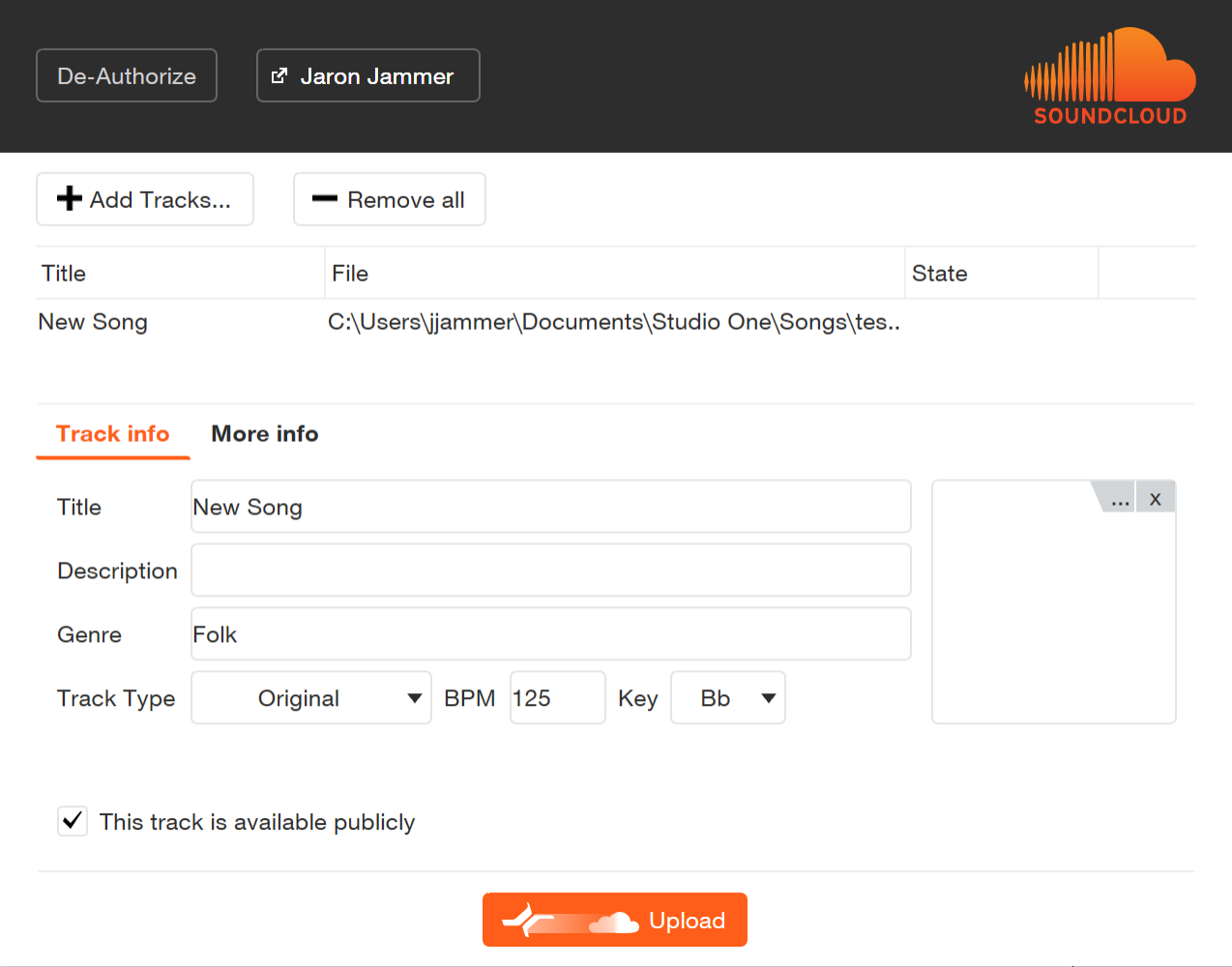Remove artwork with the x button

point(1156,497)
